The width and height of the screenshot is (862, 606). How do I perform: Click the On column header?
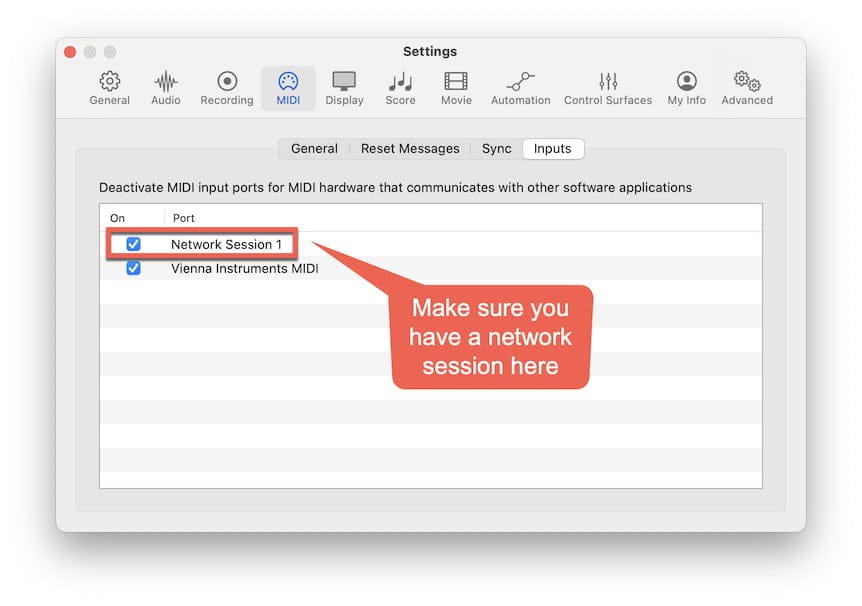click(118, 218)
